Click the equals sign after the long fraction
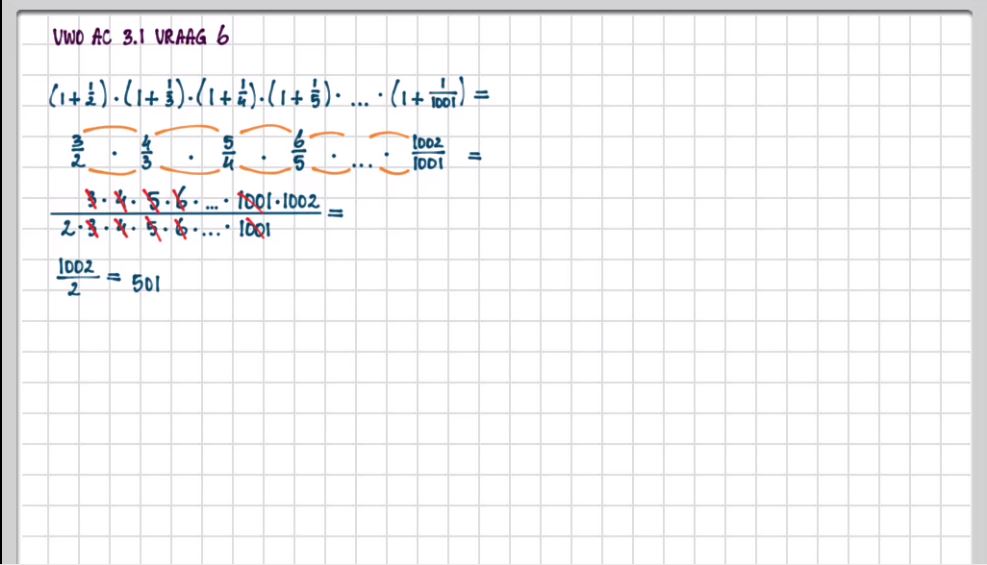Screen dimensions: 987x565 coord(335,212)
